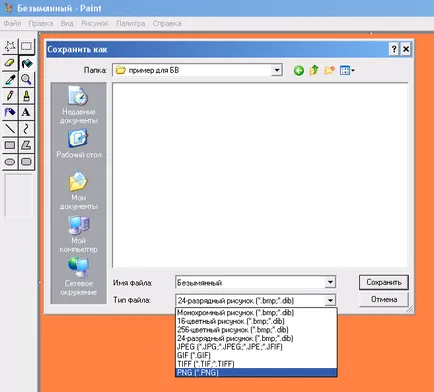This screenshot has height=392, width=434.
Task: Go up one folder level
Action: click(x=314, y=70)
